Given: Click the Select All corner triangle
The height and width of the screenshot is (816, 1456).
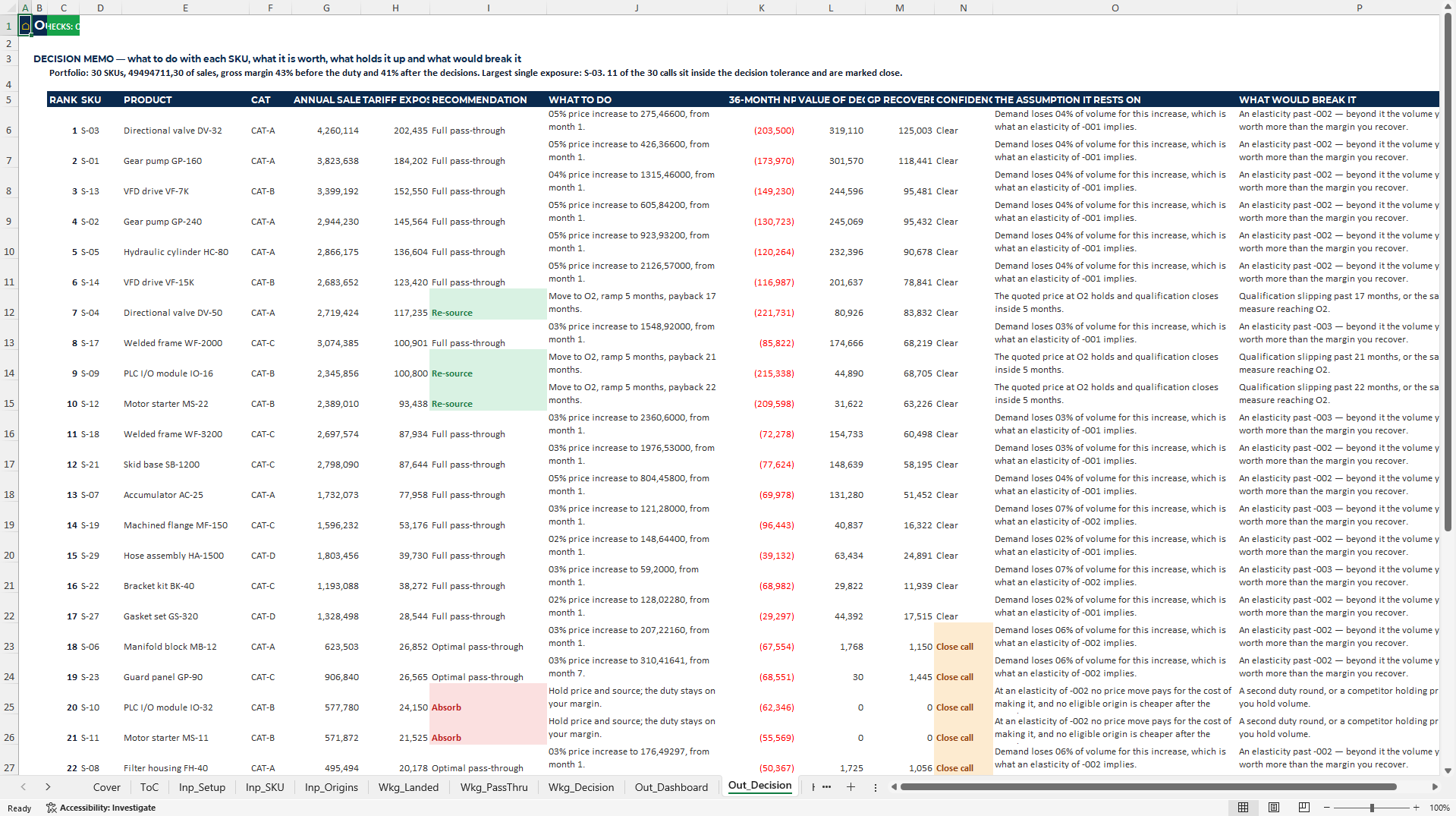Looking at the screenshot, I should pyautogui.click(x=8, y=8).
